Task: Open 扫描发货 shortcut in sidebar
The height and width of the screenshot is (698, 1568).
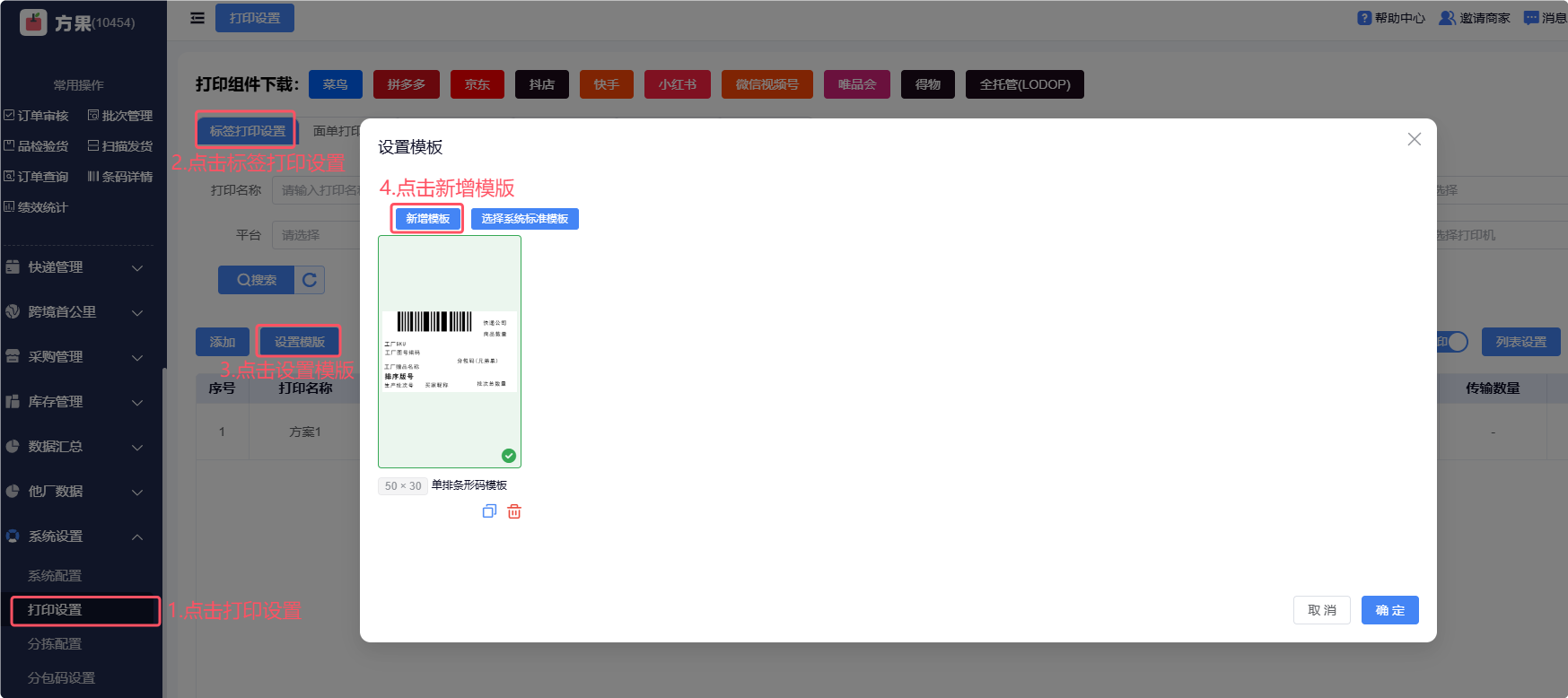Action: (x=120, y=146)
